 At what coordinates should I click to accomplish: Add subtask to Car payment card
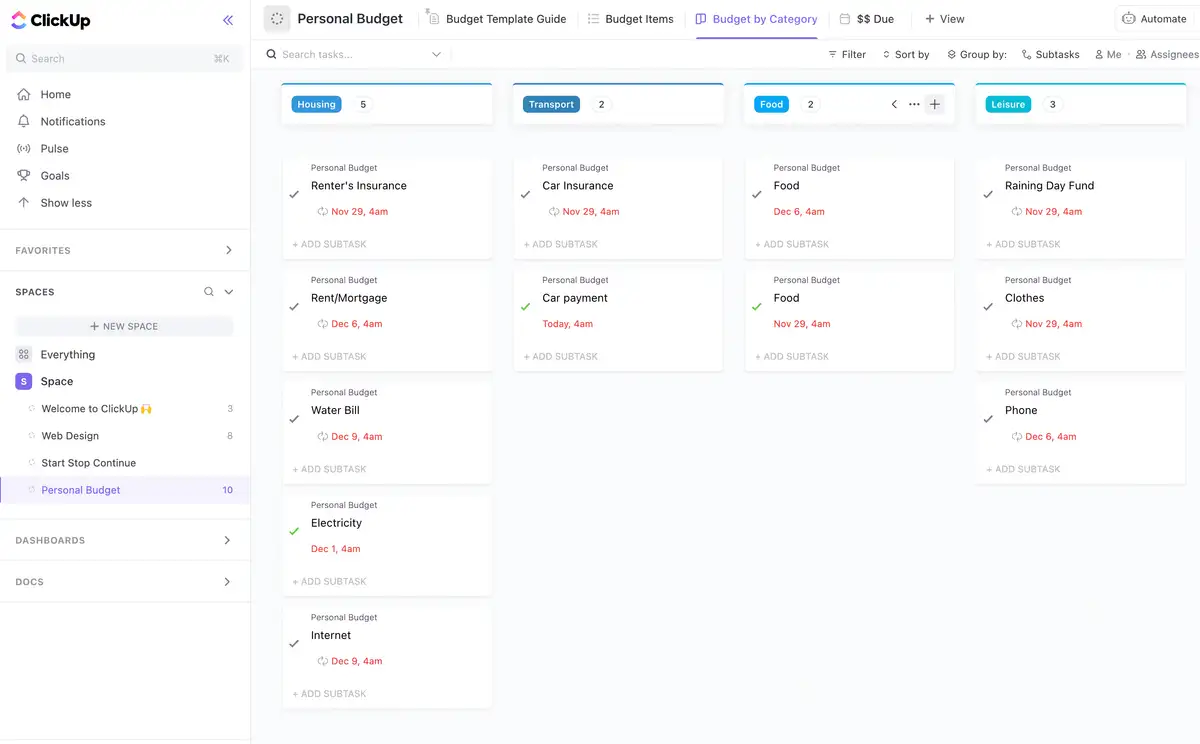pyautogui.click(x=560, y=357)
